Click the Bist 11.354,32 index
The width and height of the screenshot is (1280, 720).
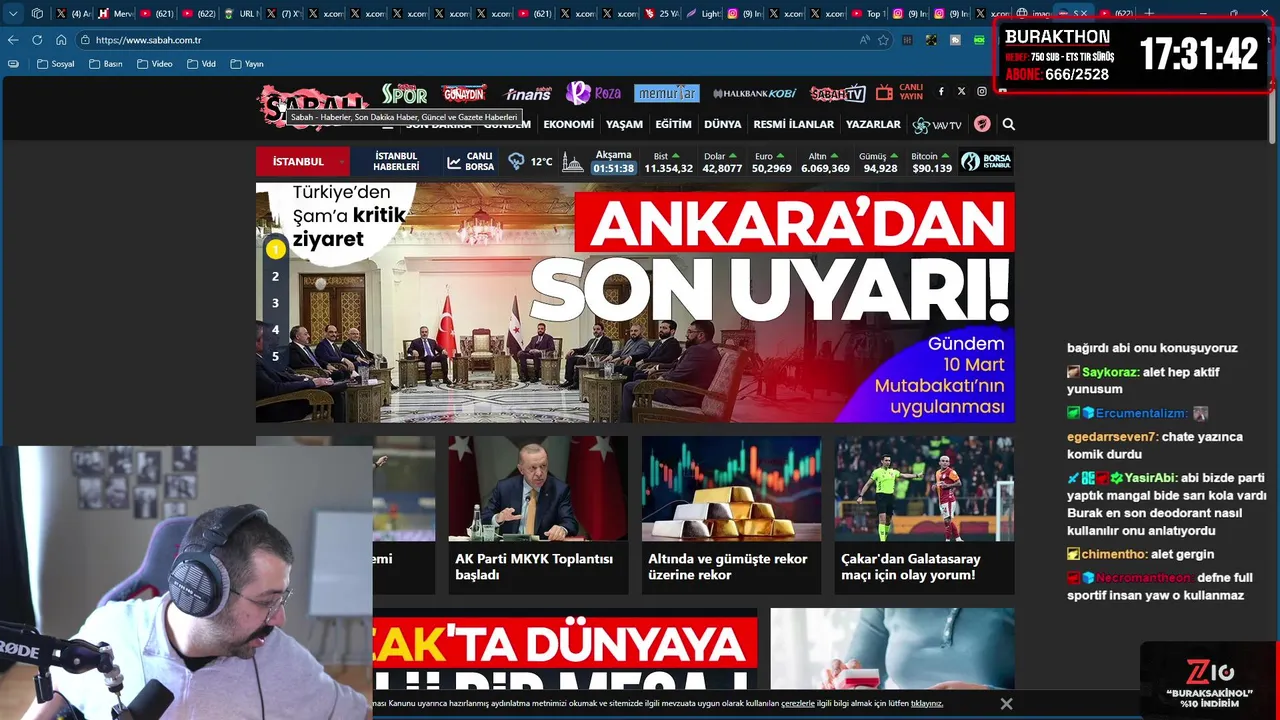pos(668,162)
